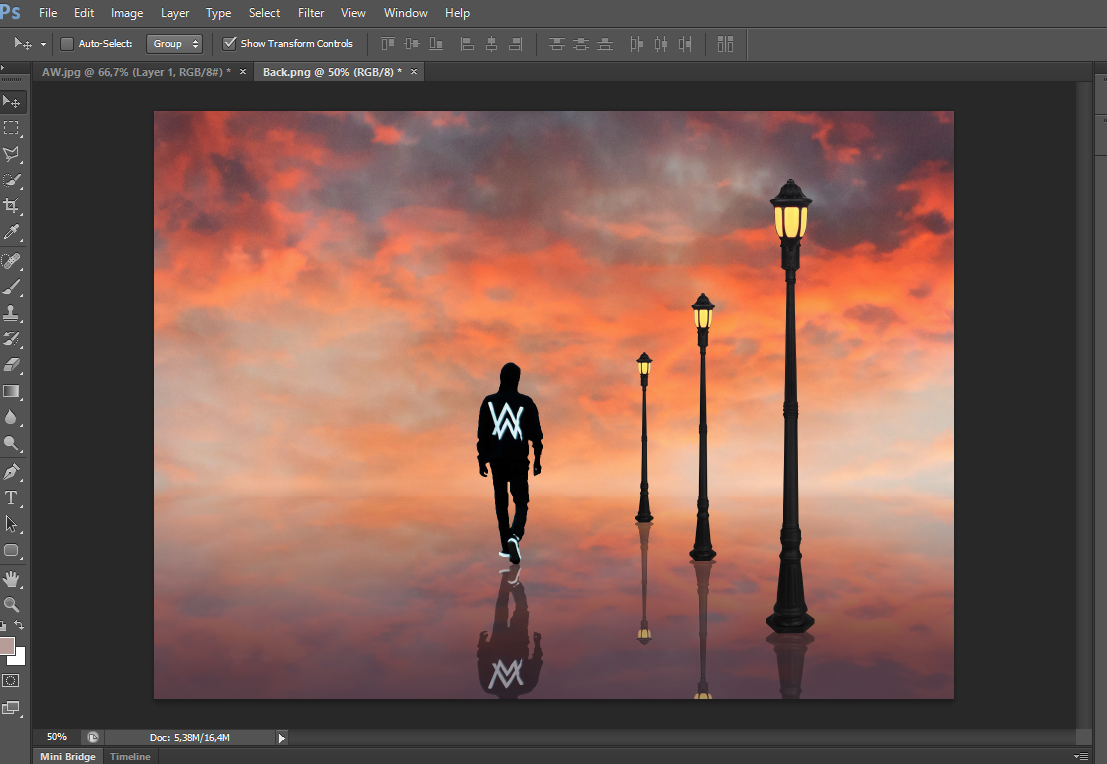The width and height of the screenshot is (1107, 764).
Task: Open the View menu
Action: click(x=353, y=13)
